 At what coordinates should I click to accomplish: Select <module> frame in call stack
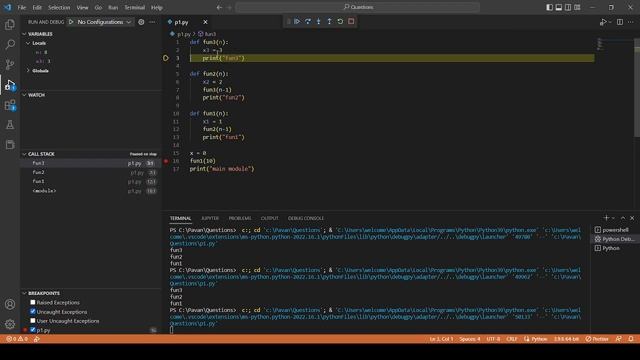click(91, 191)
